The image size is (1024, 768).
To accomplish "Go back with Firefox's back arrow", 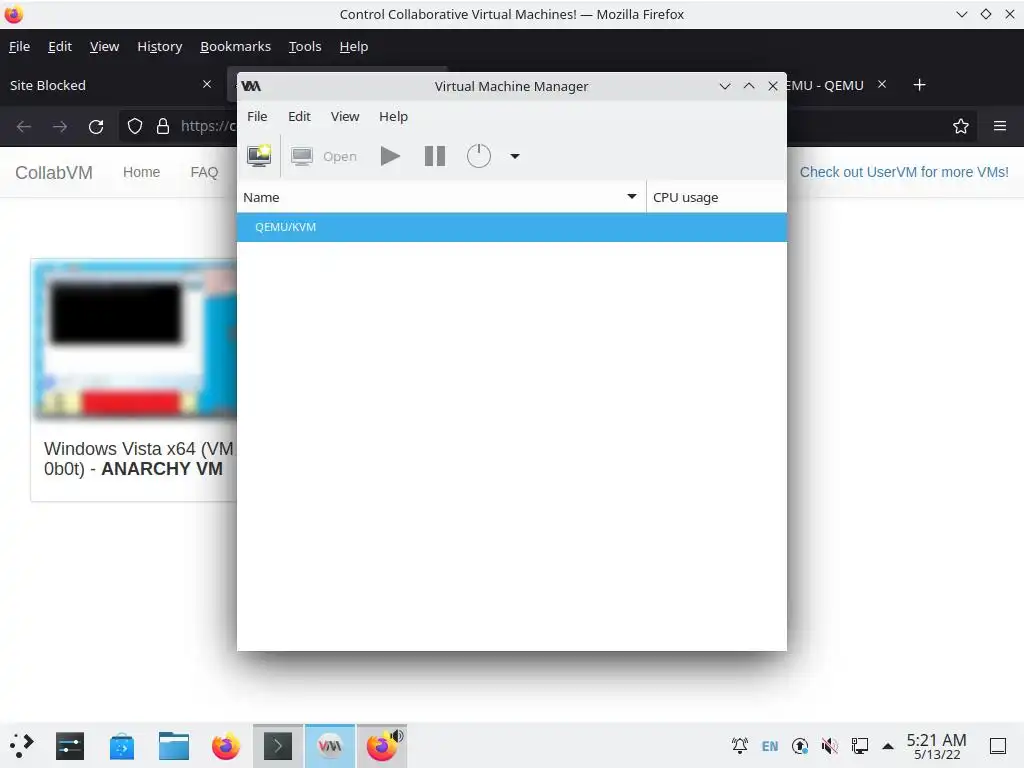I will click(x=24, y=126).
